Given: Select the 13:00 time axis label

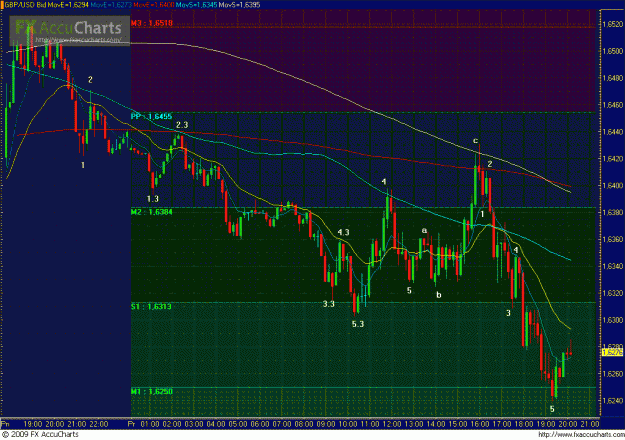Looking at the screenshot, I should (414, 424).
